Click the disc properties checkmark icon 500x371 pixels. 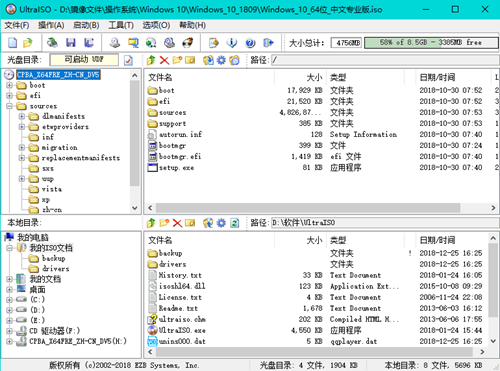[128, 60]
